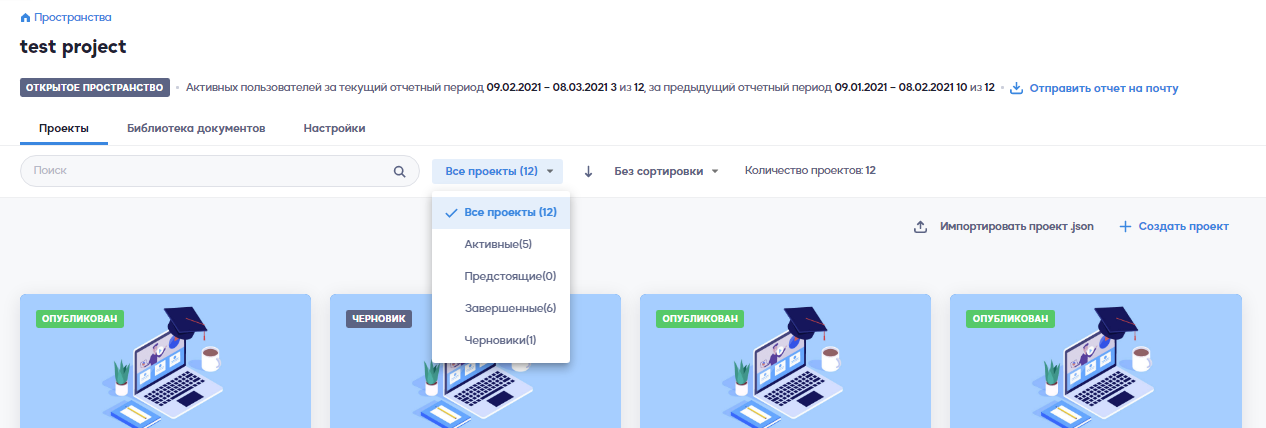
Task: Click the upload icon for import
Action: coord(921,227)
